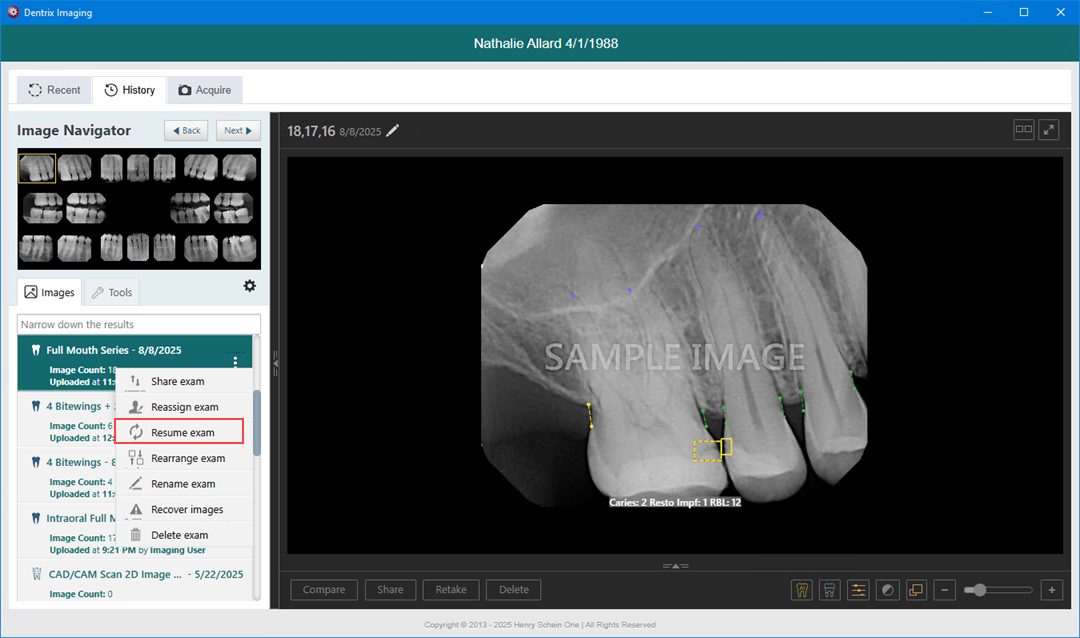Click the Narrow down the results field
Viewport: 1080px width, 638px height.
point(139,325)
